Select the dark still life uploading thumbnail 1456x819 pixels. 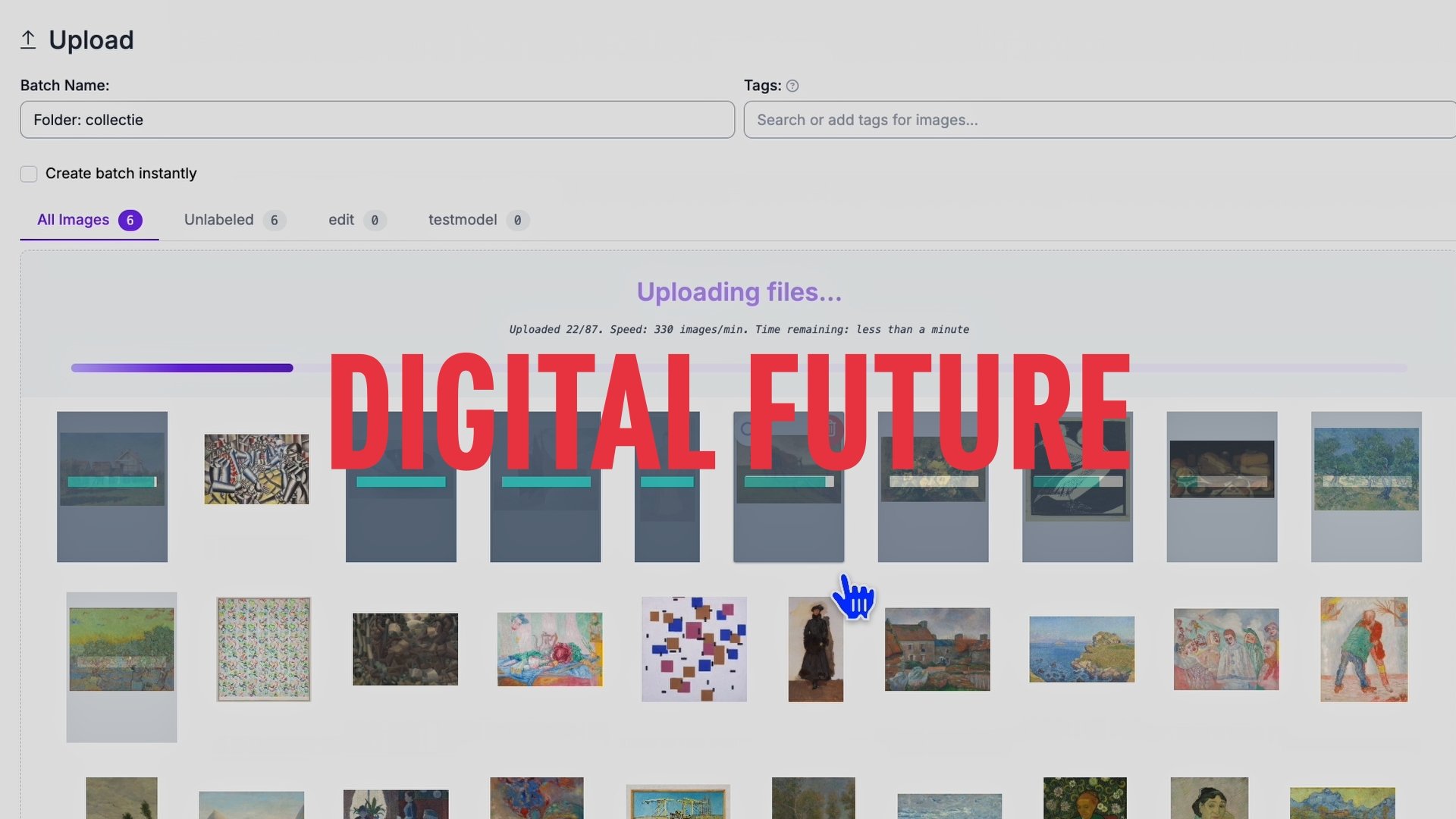[1222, 486]
